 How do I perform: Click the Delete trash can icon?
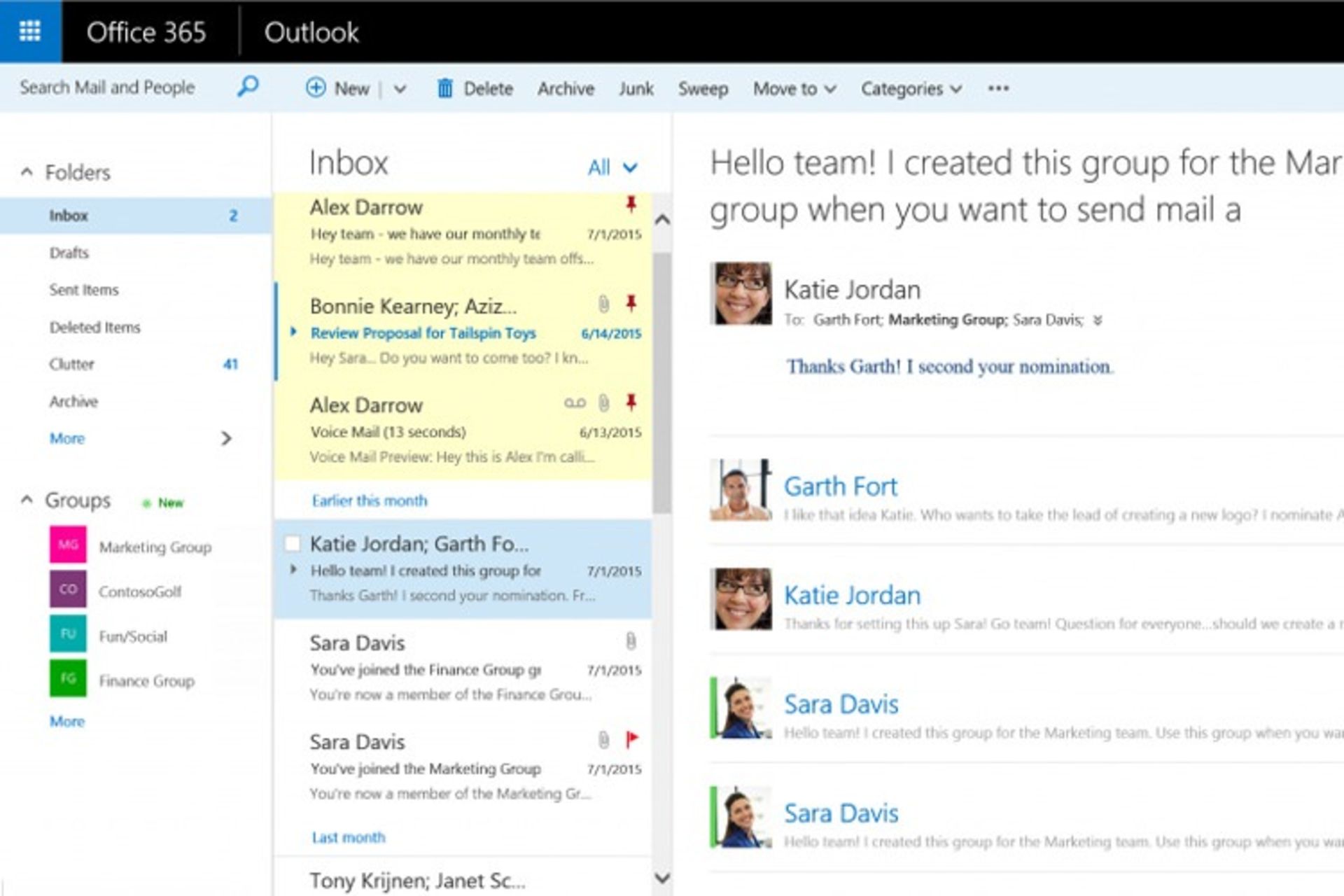pyautogui.click(x=444, y=88)
